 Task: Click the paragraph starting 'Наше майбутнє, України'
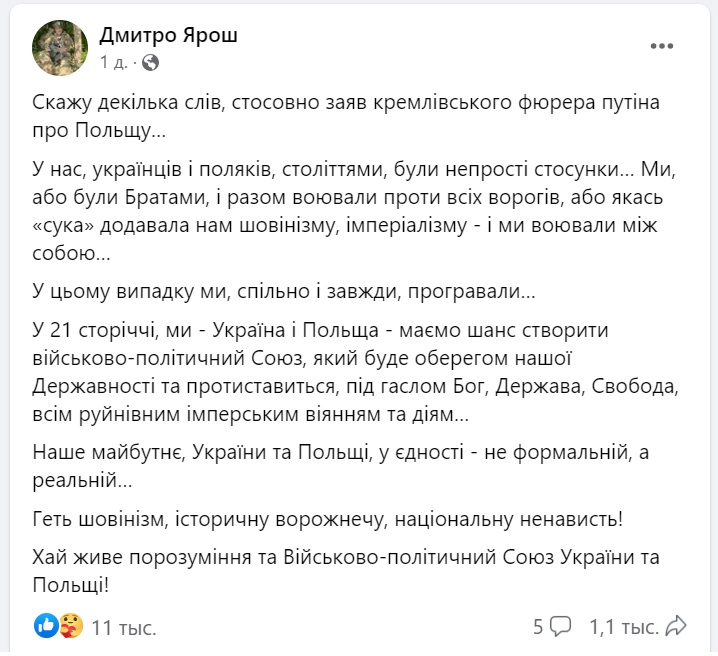tap(341, 466)
